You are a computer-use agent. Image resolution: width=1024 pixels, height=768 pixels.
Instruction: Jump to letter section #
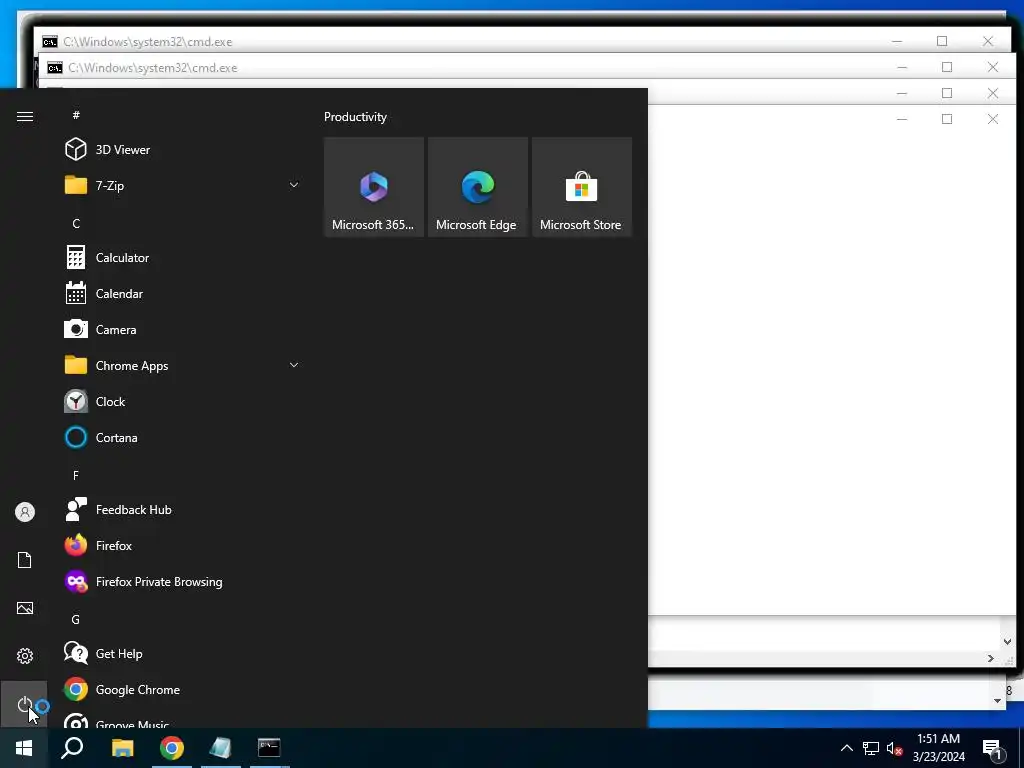coord(76,115)
